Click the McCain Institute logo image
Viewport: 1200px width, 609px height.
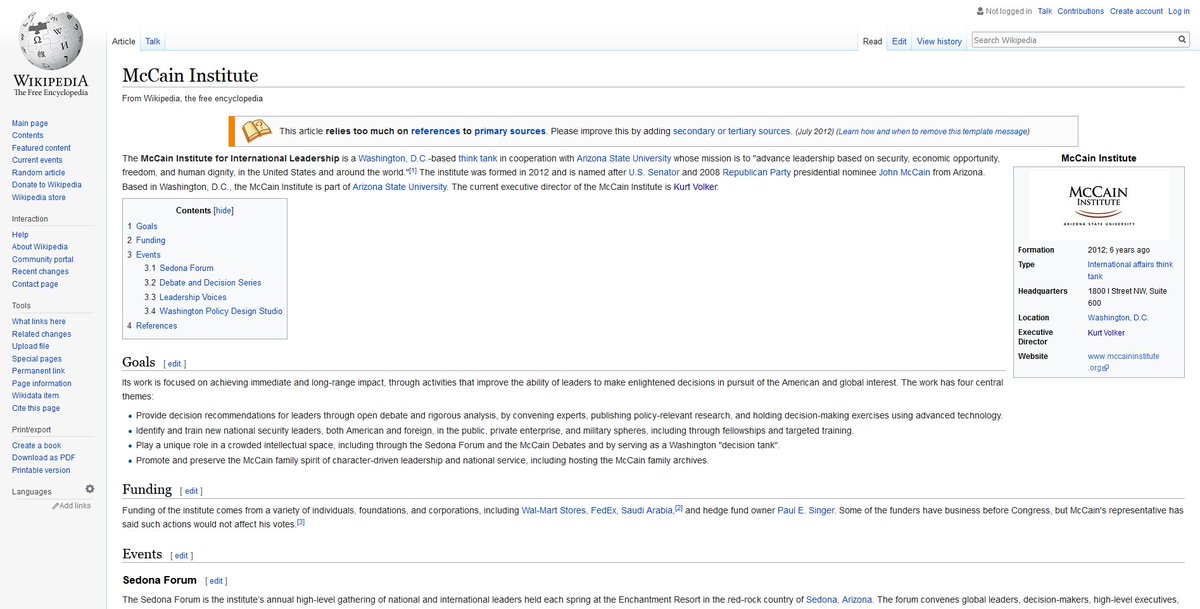1098,203
